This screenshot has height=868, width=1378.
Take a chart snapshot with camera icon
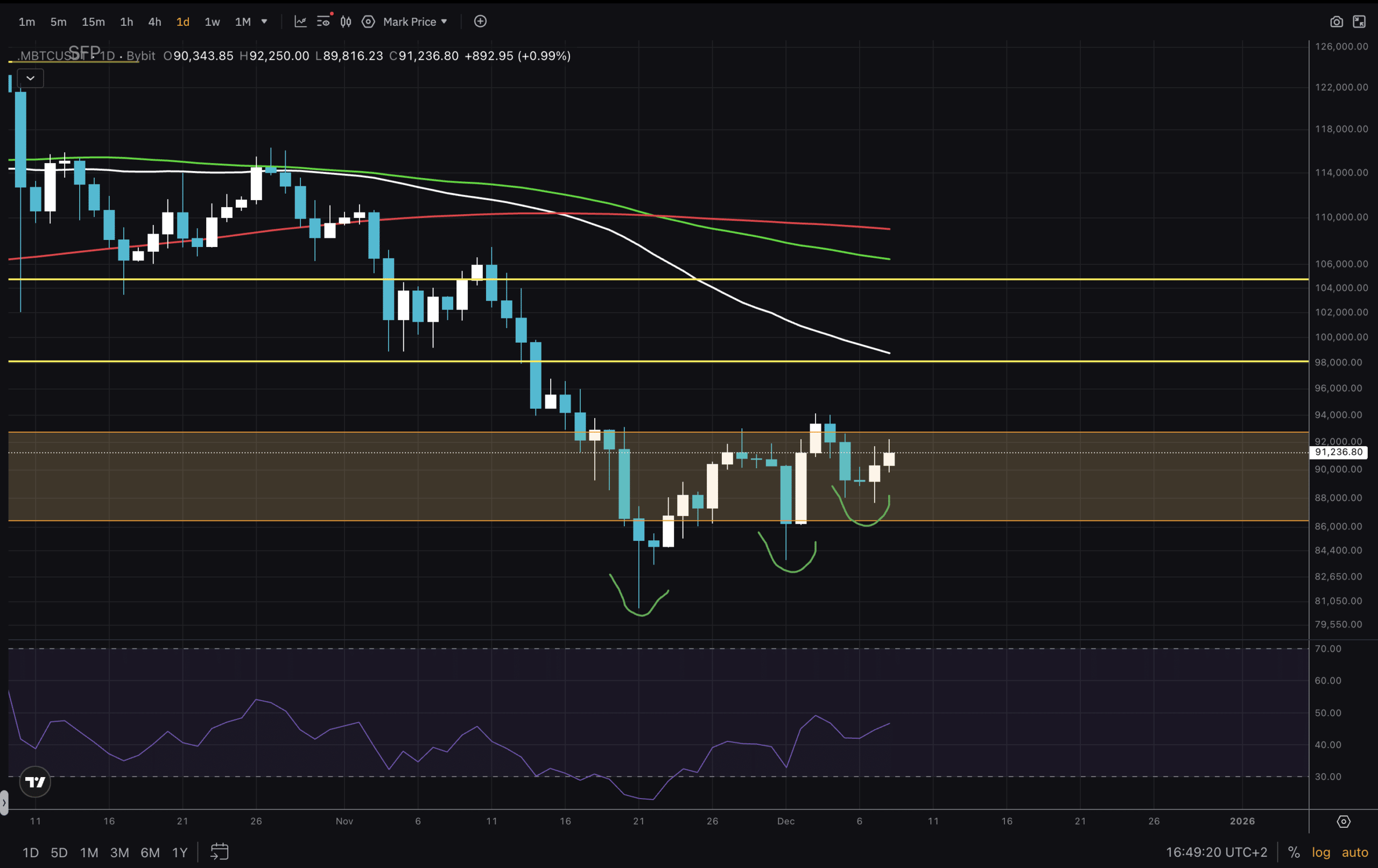point(1336,22)
